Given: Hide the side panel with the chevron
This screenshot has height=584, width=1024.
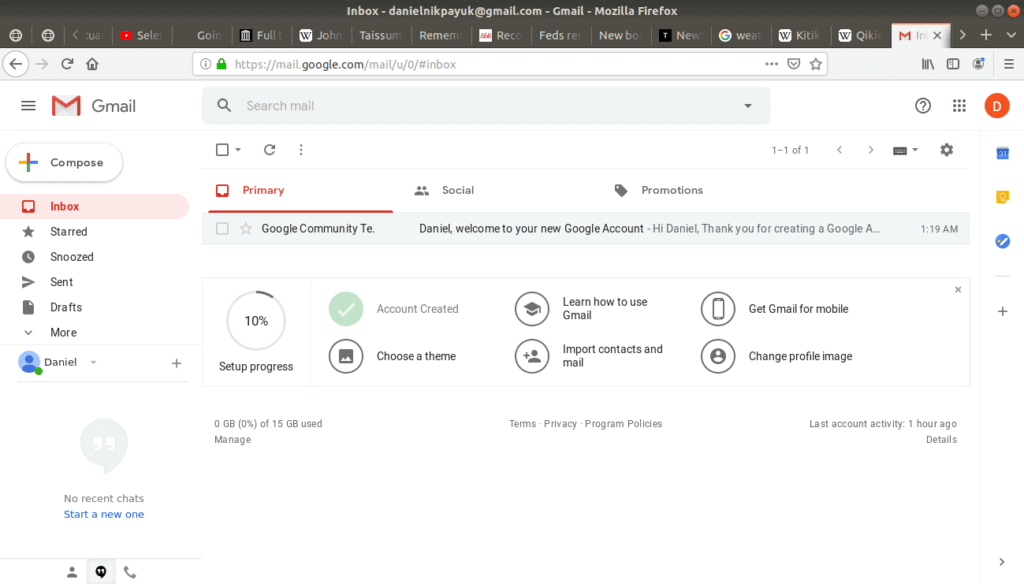Looking at the screenshot, I should click(1002, 562).
